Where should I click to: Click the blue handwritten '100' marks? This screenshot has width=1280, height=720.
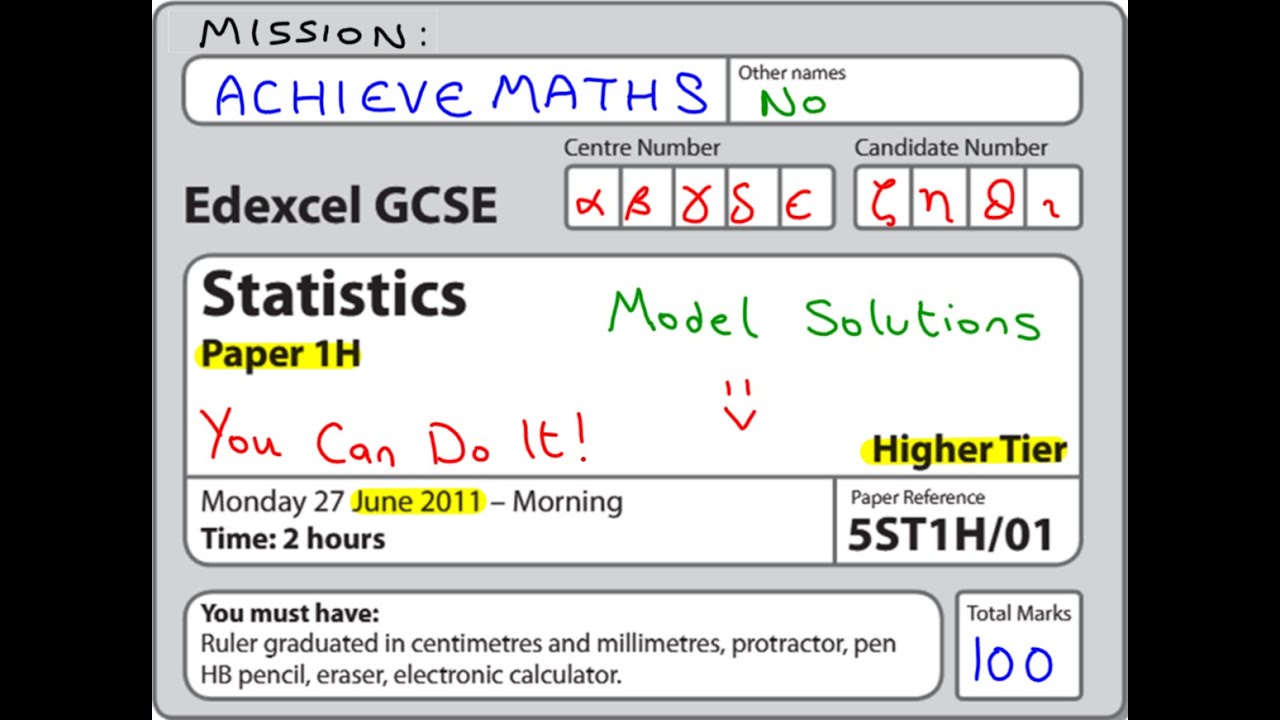pyautogui.click(x=1012, y=663)
